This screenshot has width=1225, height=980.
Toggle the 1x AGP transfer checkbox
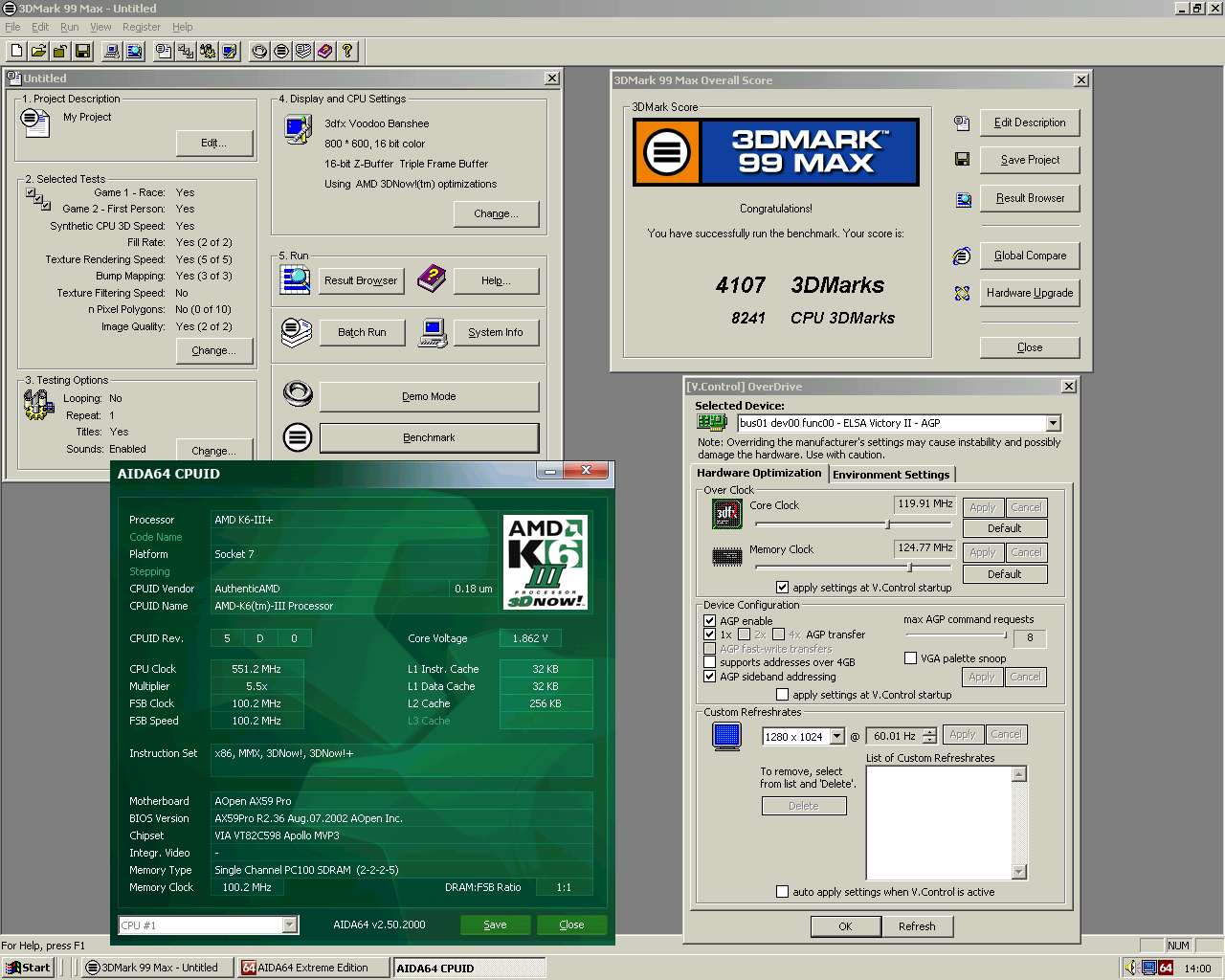pyautogui.click(x=710, y=634)
